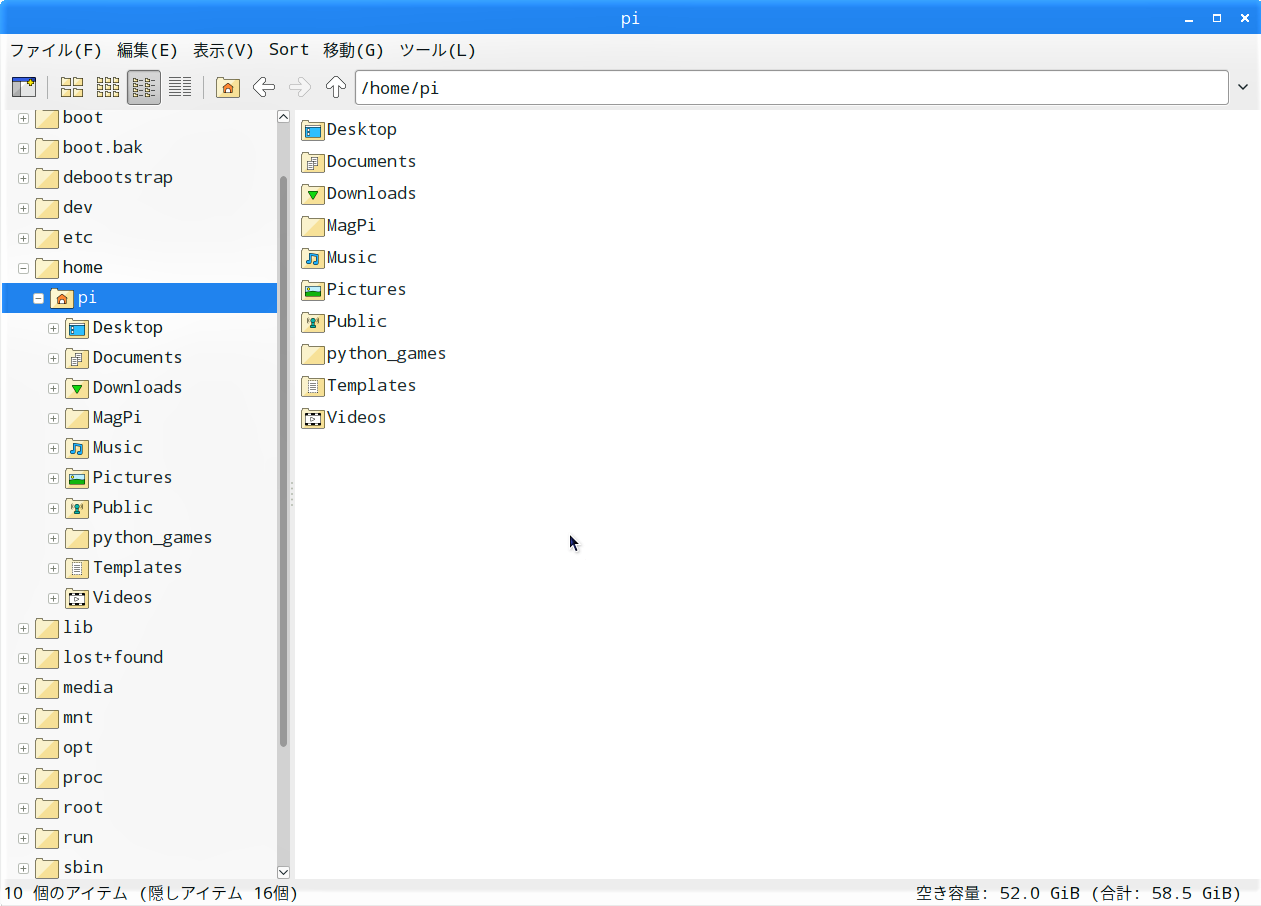Click item count status text
Screen dimensions: 1261x906
click(x=151, y=893)
